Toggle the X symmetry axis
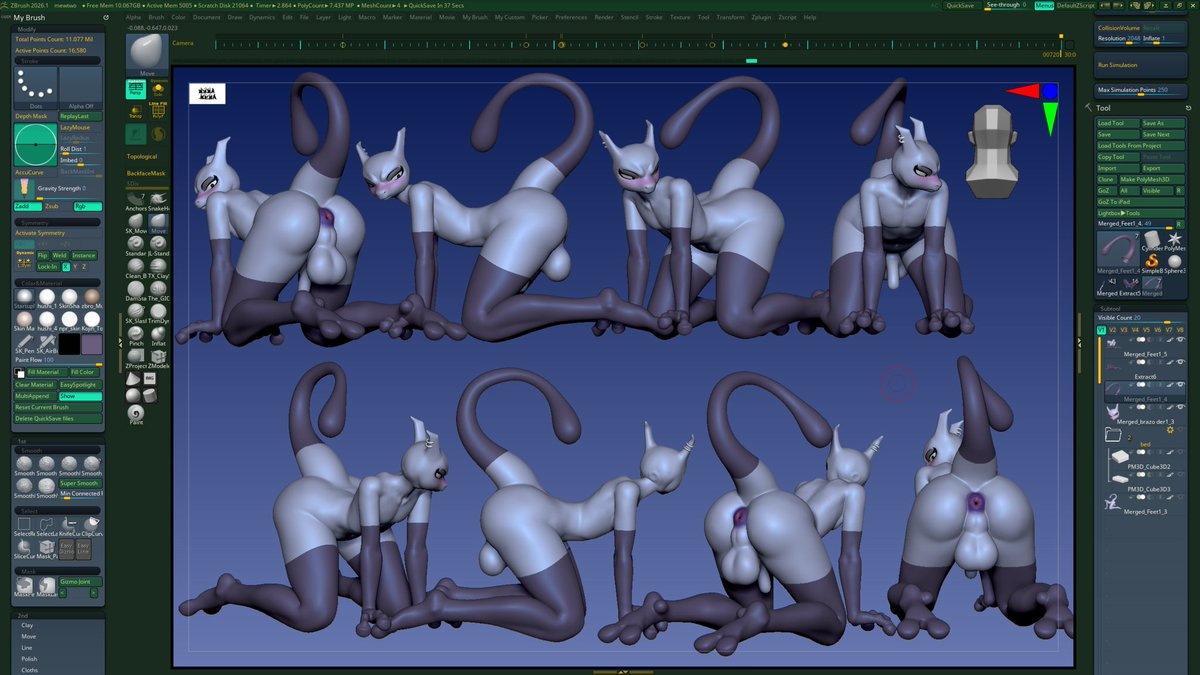 tap(66, 267)
